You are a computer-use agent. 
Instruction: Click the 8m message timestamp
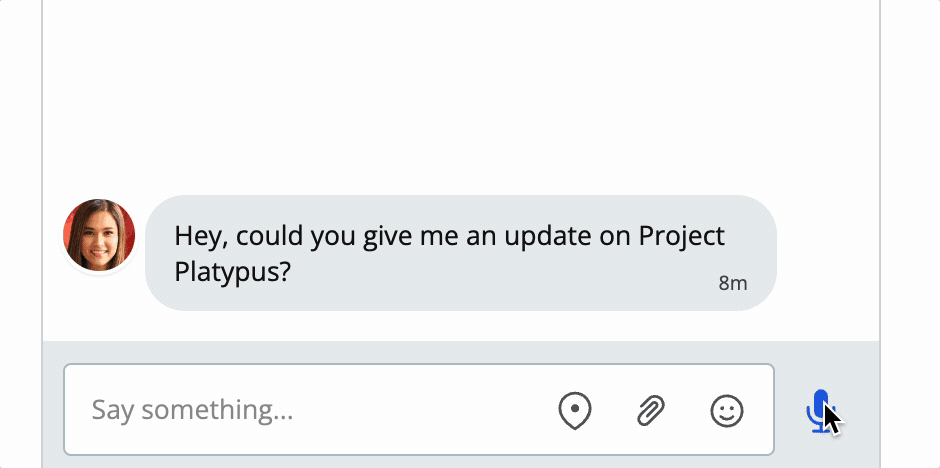pyautogui.click(x=733, y=283)
